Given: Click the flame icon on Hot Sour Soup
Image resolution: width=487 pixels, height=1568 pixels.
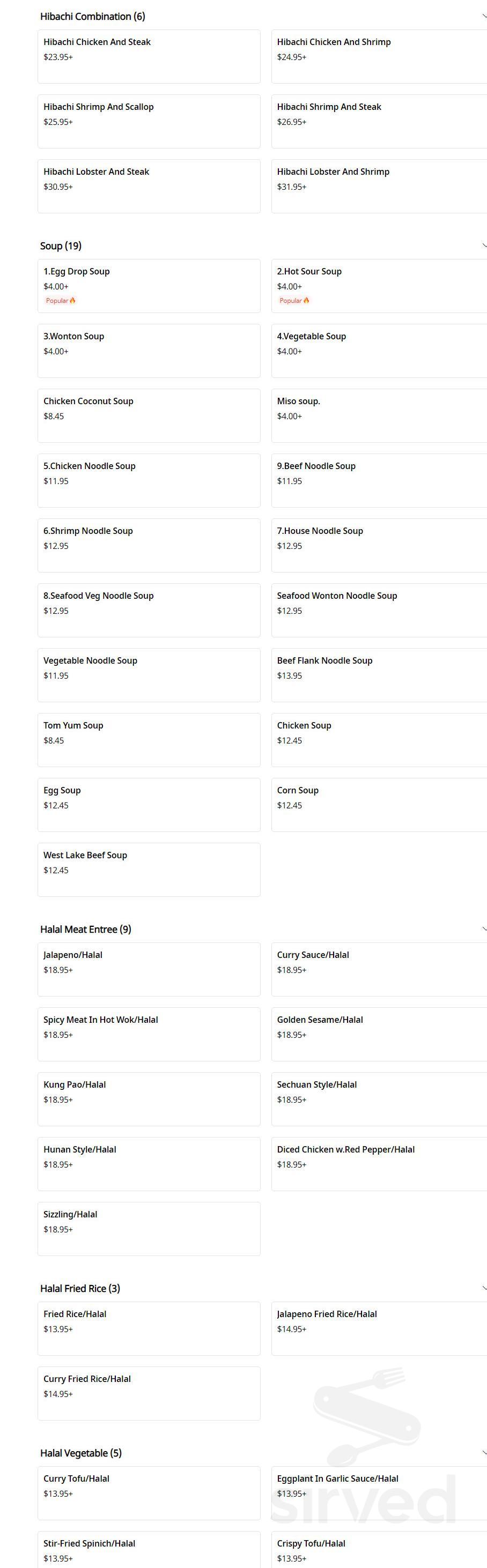Looking at the screenshot, I should [x=305, y=300].
